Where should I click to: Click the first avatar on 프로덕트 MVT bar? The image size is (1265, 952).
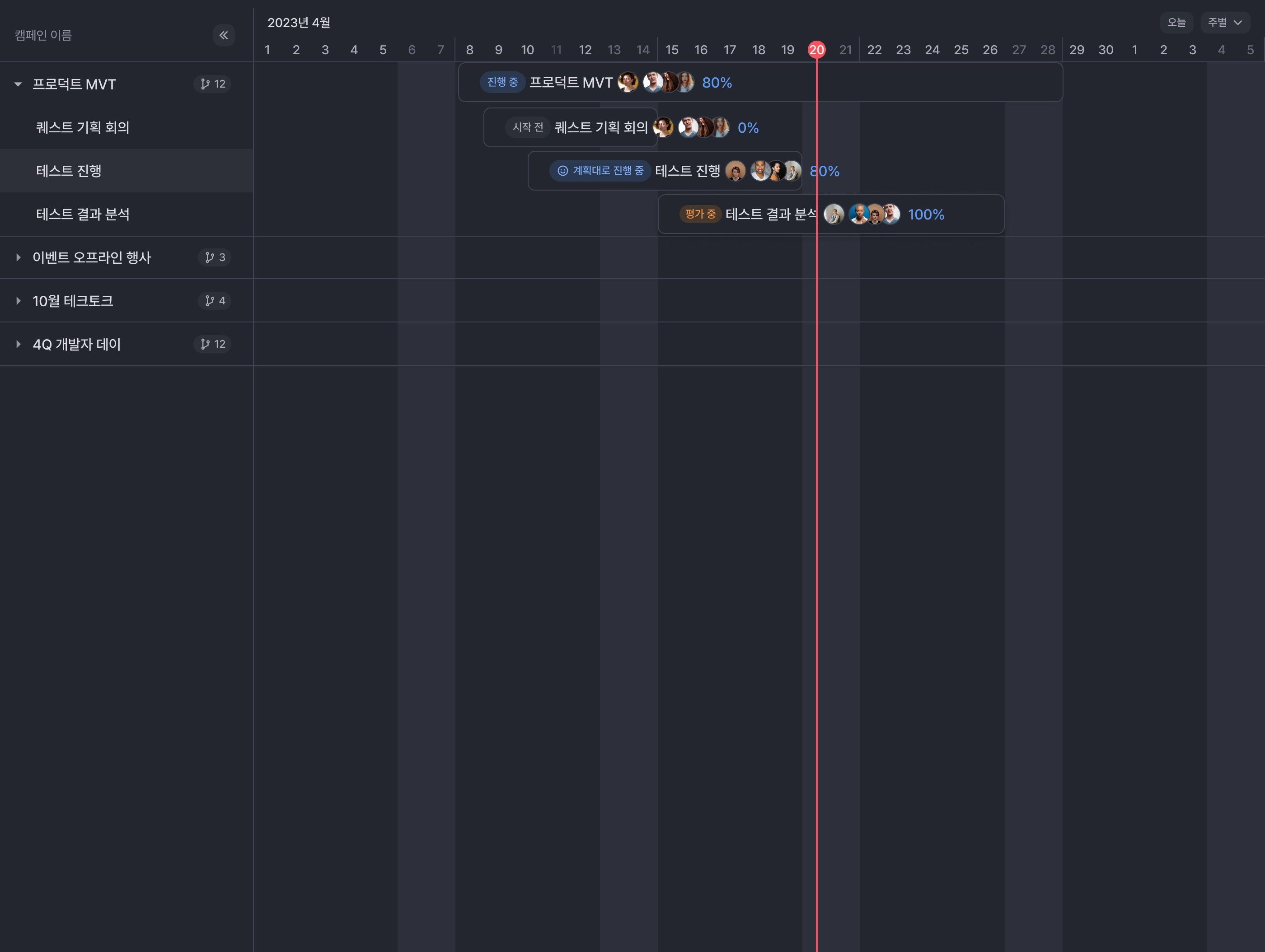(x=628, y=82)
